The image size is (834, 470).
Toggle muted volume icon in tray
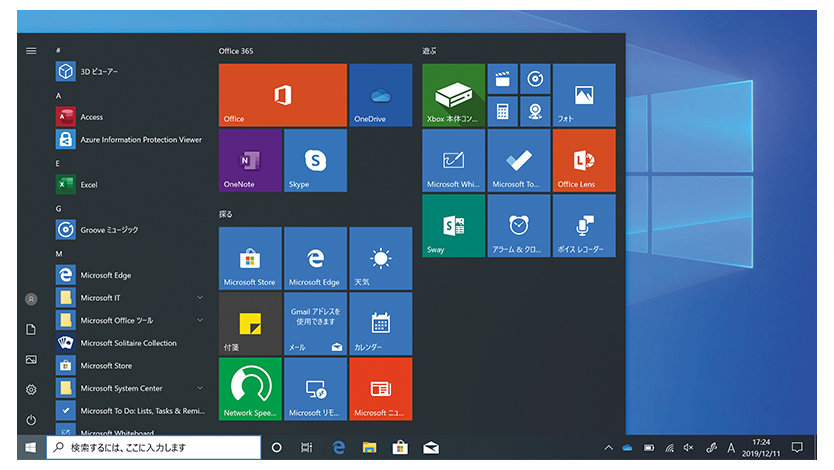(x=689, y=448)
